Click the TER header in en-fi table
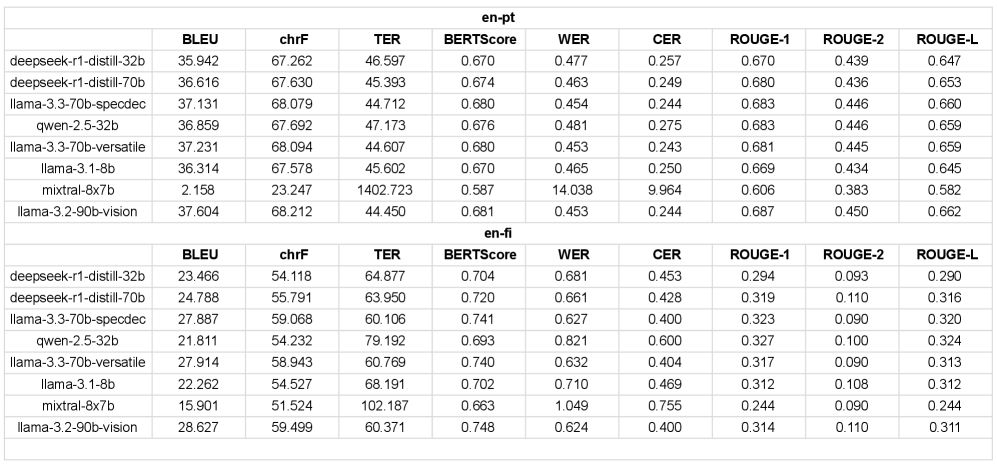 point(386,253)
